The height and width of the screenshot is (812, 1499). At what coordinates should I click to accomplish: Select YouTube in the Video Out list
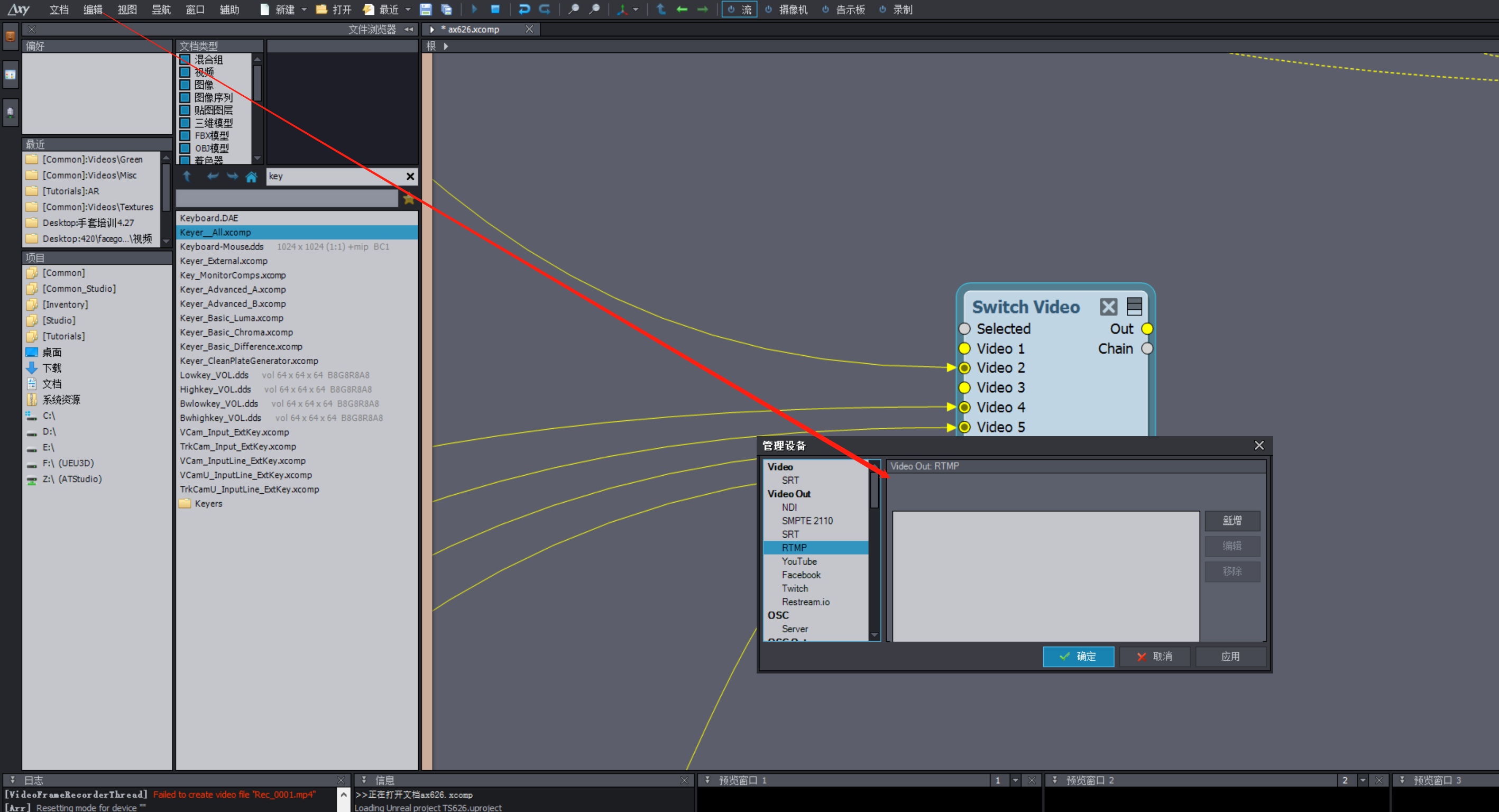click(x=799, y=561)
